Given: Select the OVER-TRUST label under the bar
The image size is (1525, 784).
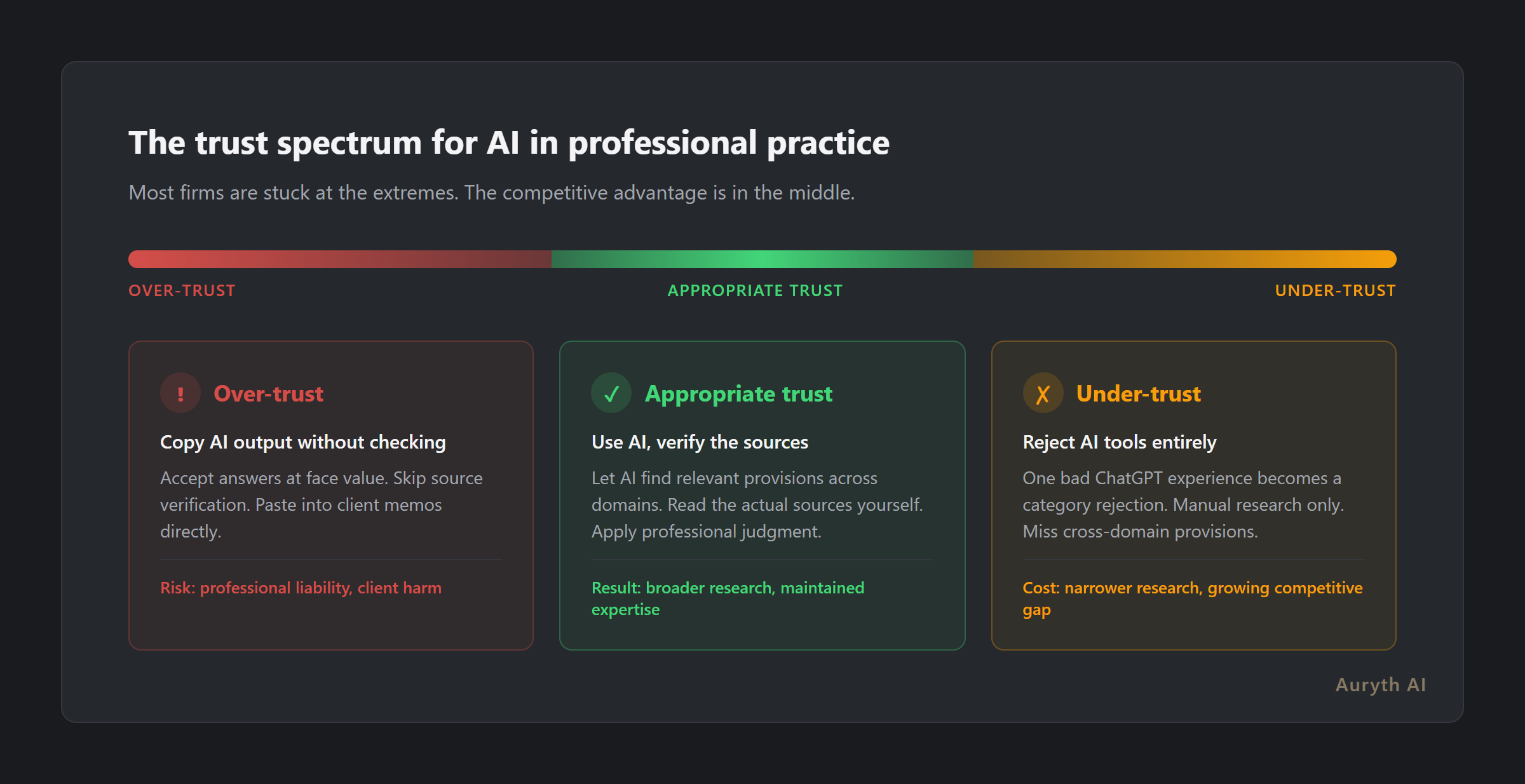Looking at the screenshot, I should (x=182, y=290).
